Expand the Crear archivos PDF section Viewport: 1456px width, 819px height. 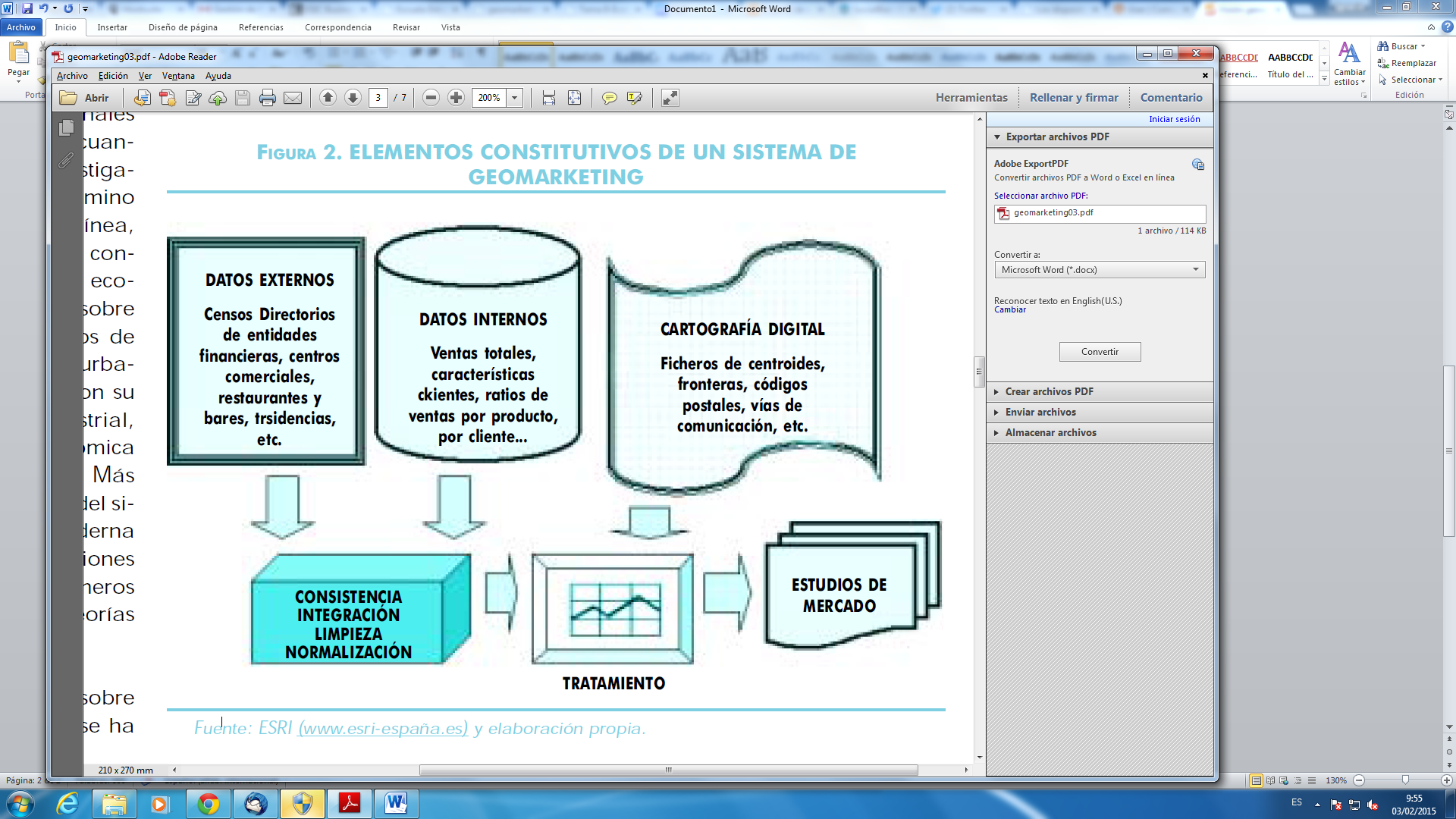point(1100,392)
